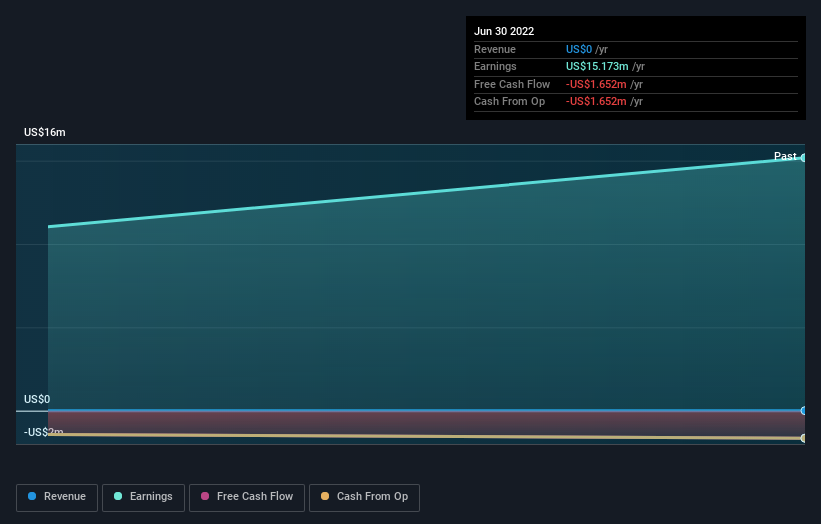Click the US$0 axis label
821x524 pixels.
click(x=37, y=399)
